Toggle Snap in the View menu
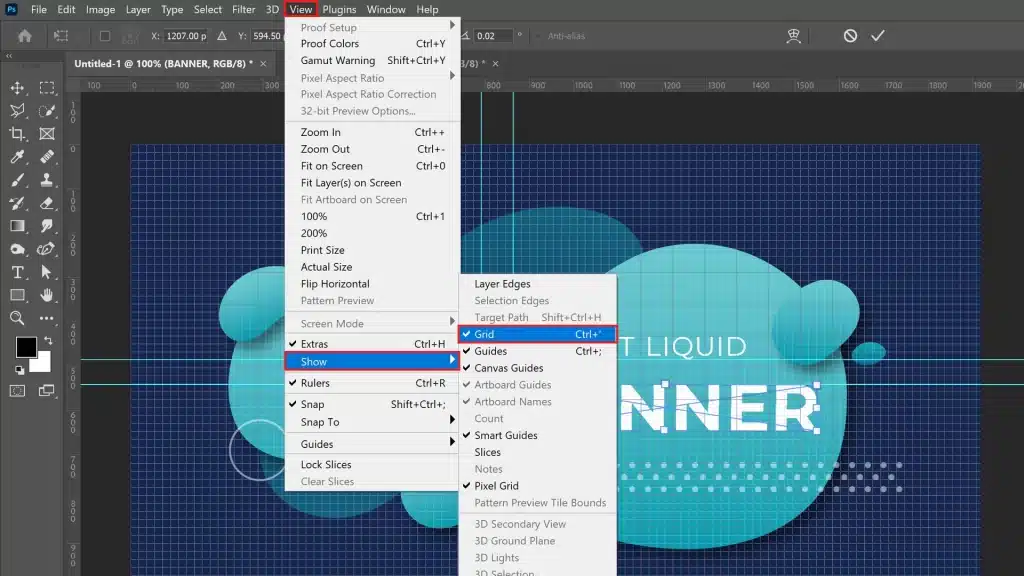The width and height of the screenshot is (1024, 576). point(372,404)
